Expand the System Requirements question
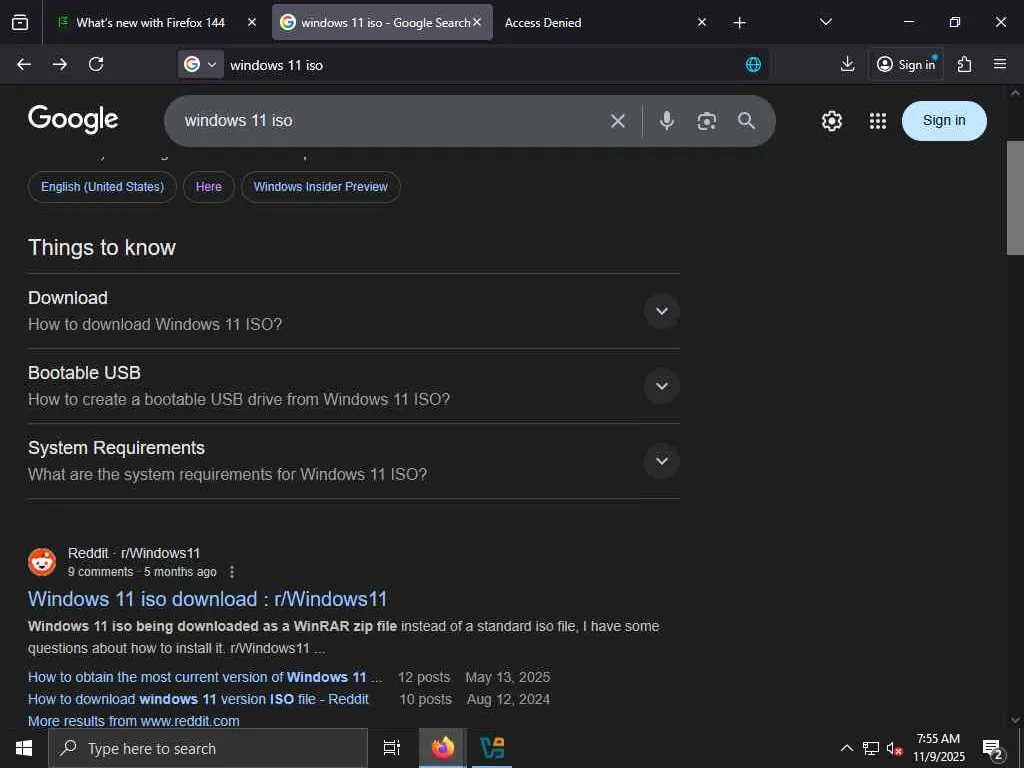This screenshot has height=768, width=1024. click(662, 461)
